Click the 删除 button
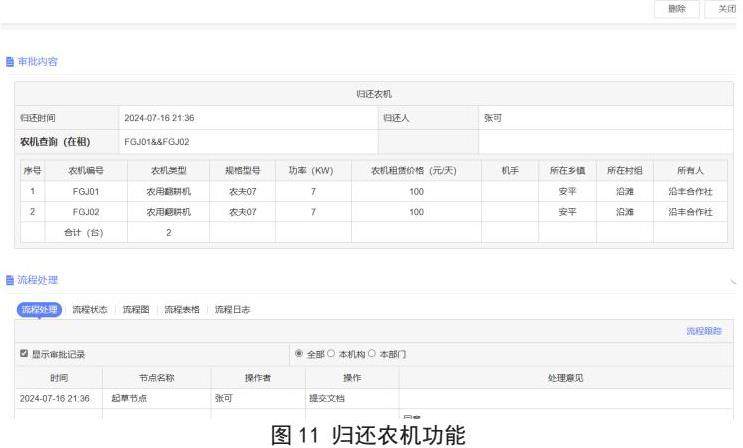This screenshot has width=743, height=448. [x=677, y=8]
